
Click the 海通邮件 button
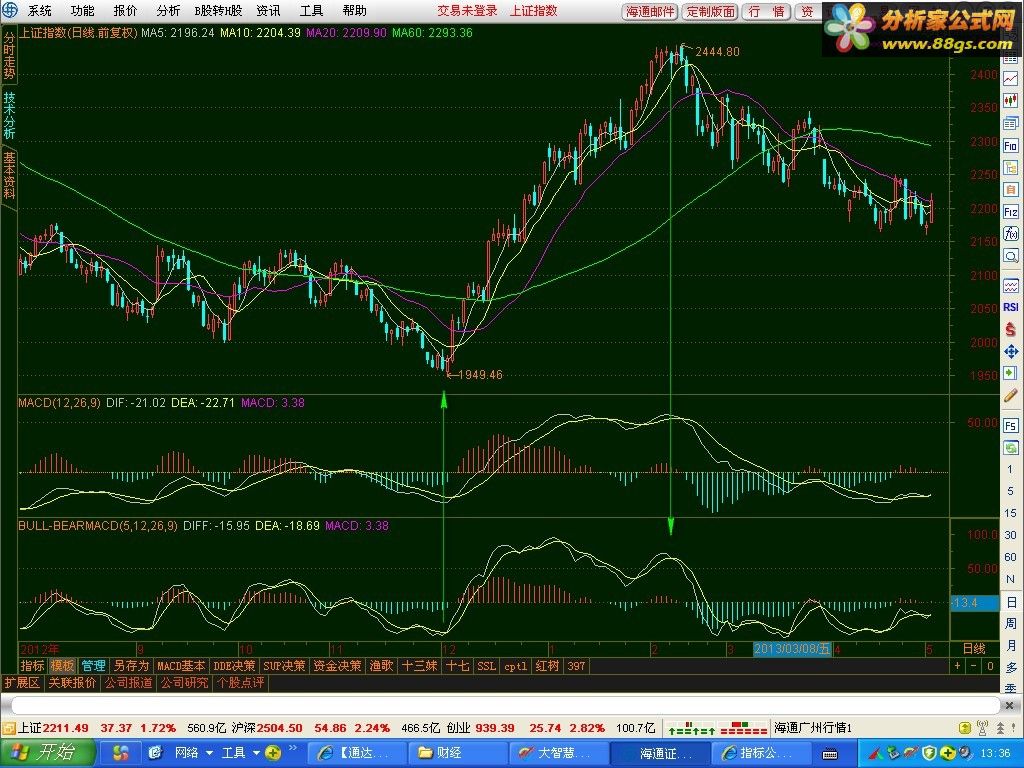(x=650, y=12)
